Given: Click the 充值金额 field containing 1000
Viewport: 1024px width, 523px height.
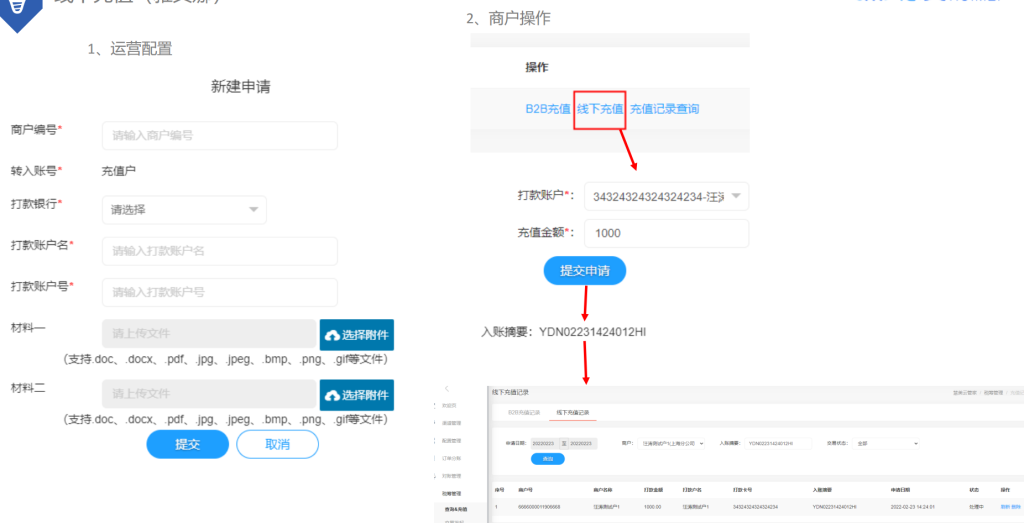Looking at the screenshot, I should pos(668,233).
